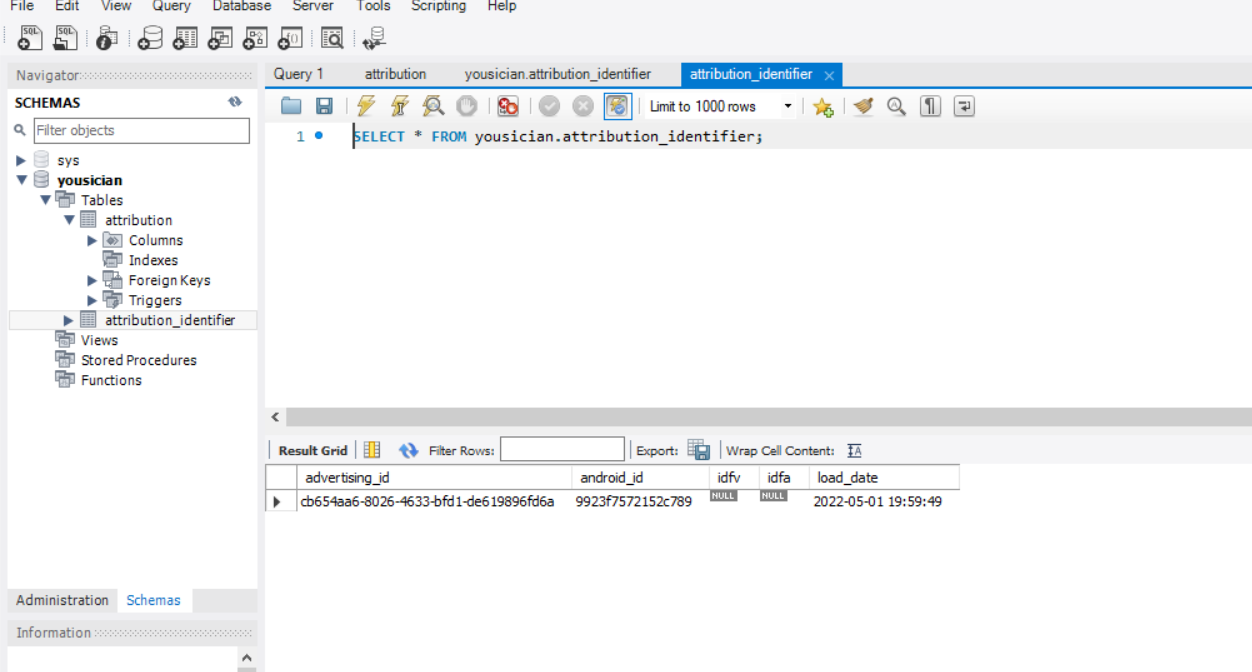Screen dimensions: 1252x672
Task: Expand the attribution_identifier table node
Action: 66,320
